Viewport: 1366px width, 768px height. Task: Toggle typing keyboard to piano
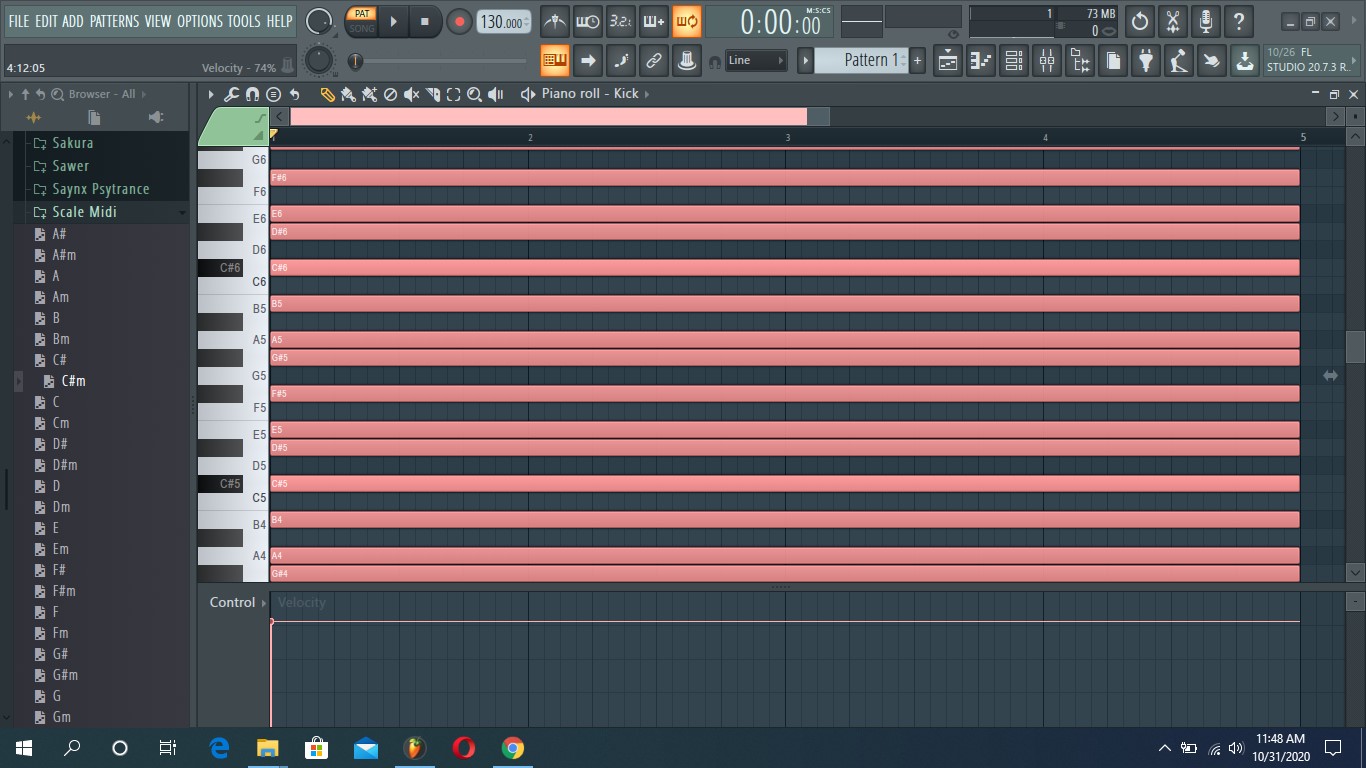coord(555,61)
